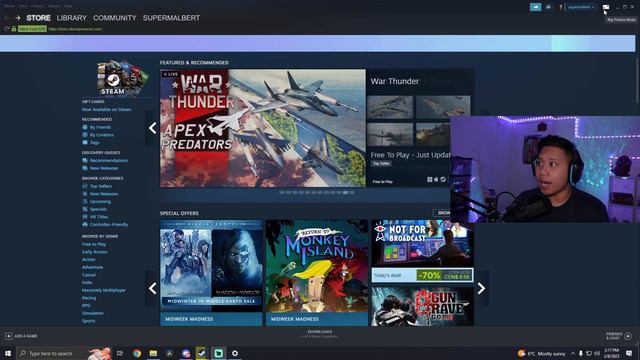640x360 pixels.
Task: Expand the supermalbert account dropdown
Action: 581,7
